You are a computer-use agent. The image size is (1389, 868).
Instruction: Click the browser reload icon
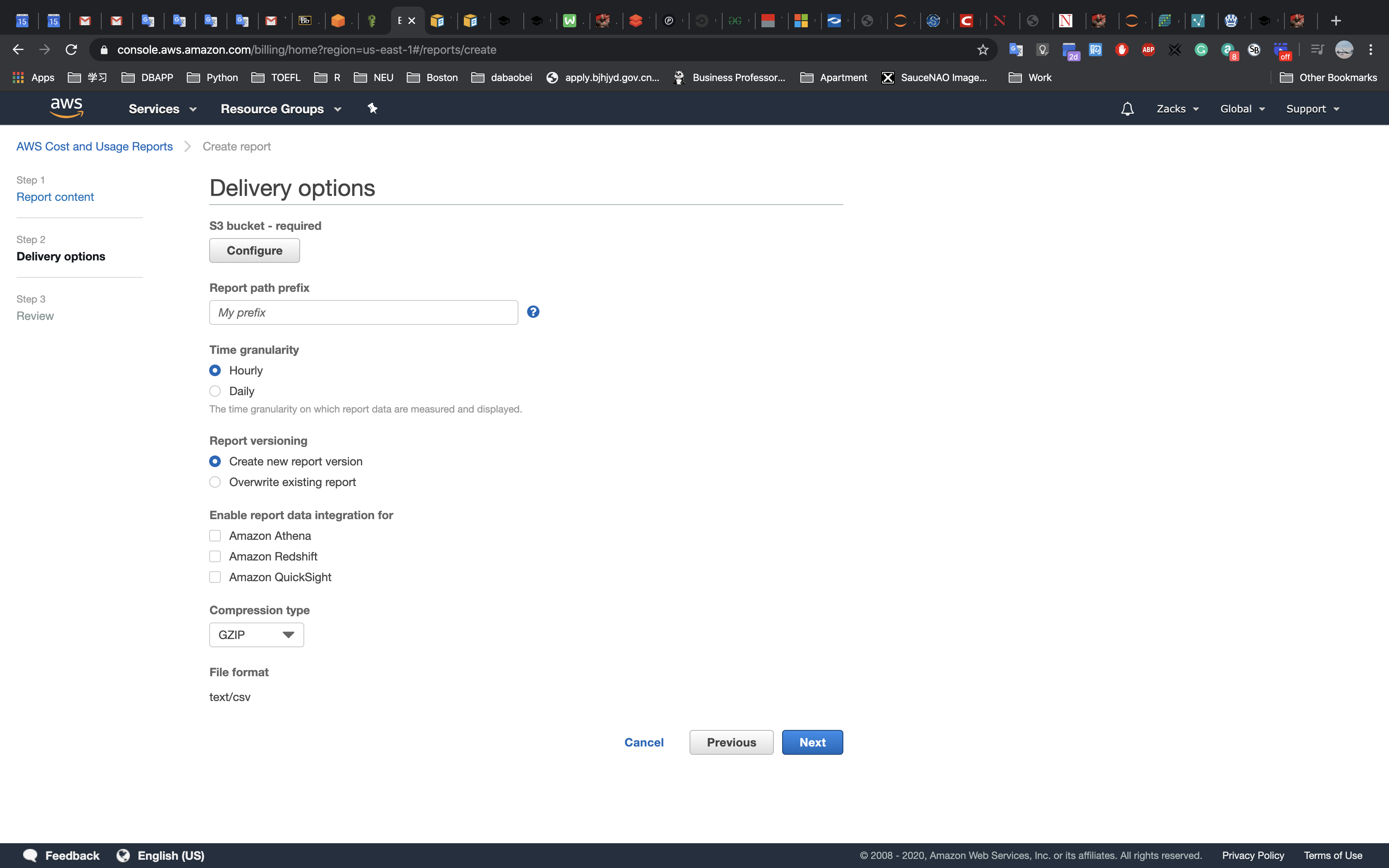[71, 50]
